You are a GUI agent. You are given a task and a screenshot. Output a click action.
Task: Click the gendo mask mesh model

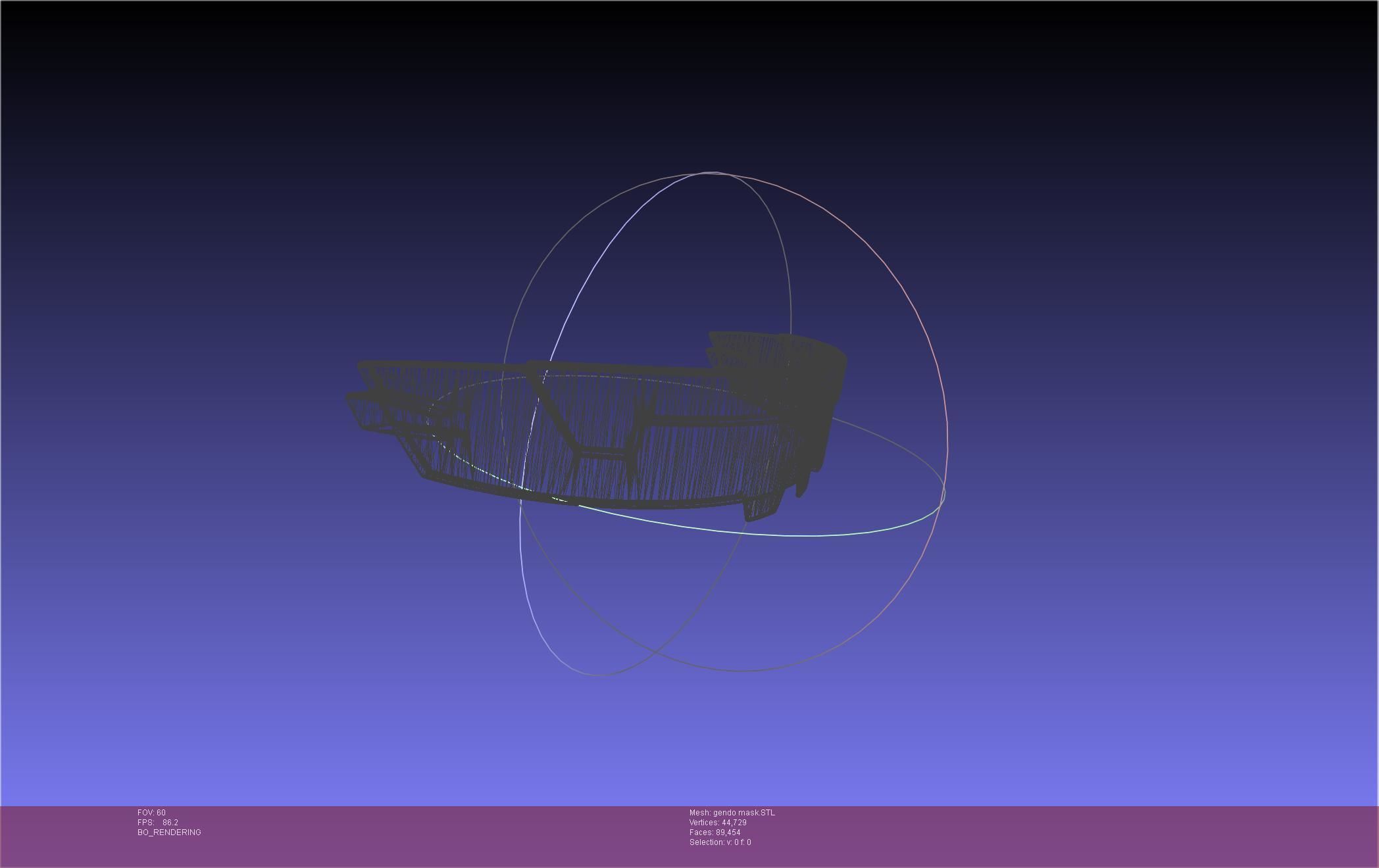tap(595, 427)
